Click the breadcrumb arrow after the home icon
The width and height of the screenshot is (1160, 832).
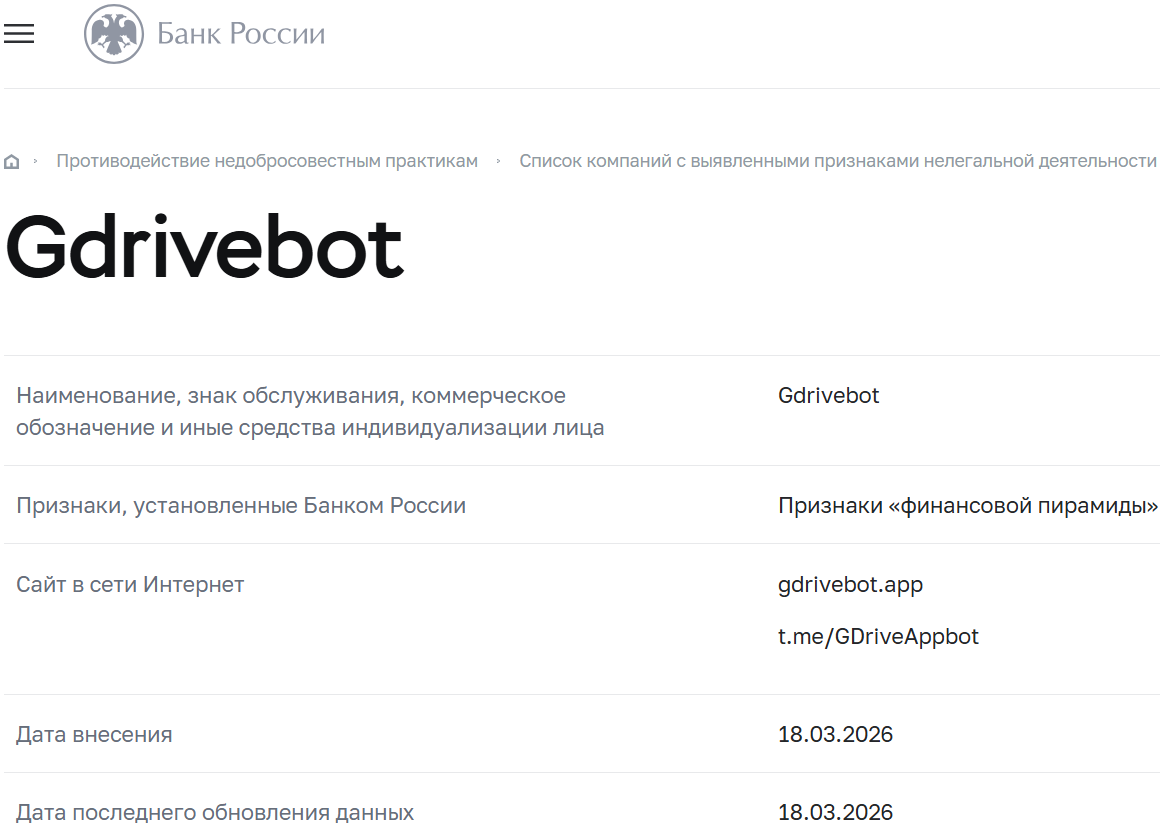pos(36,161)
